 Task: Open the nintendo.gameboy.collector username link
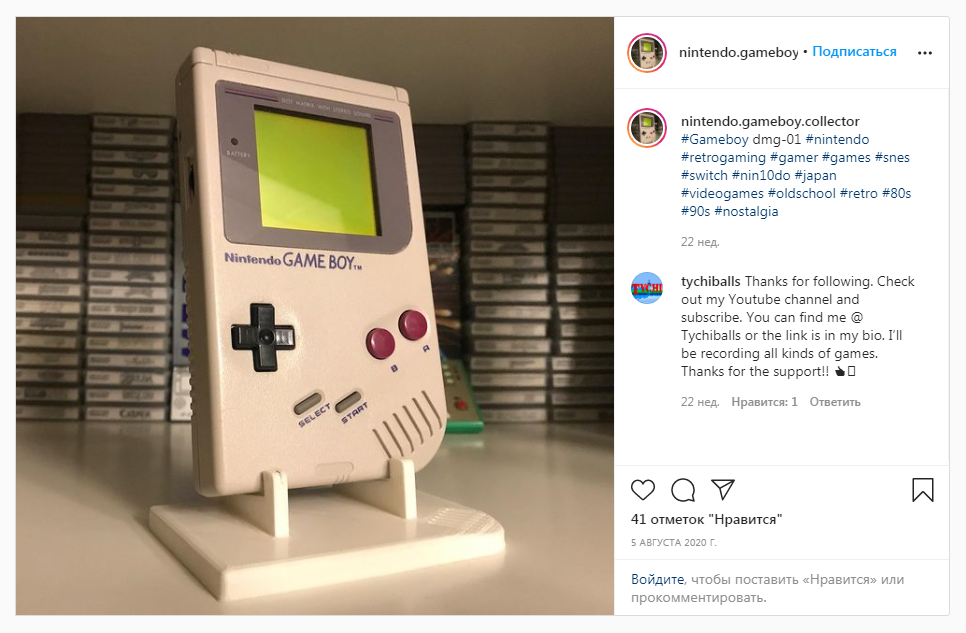click(770, 121)
